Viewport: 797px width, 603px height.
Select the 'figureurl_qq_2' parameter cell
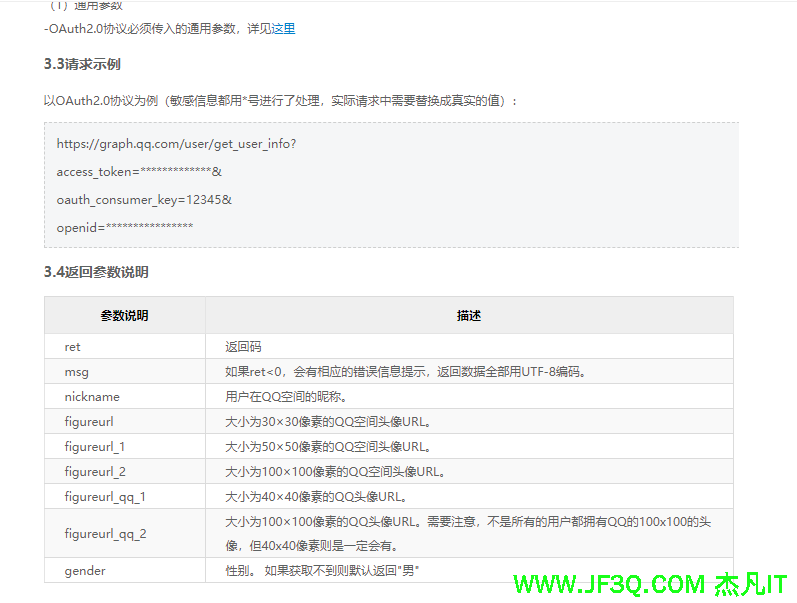(x=105, y=534)
